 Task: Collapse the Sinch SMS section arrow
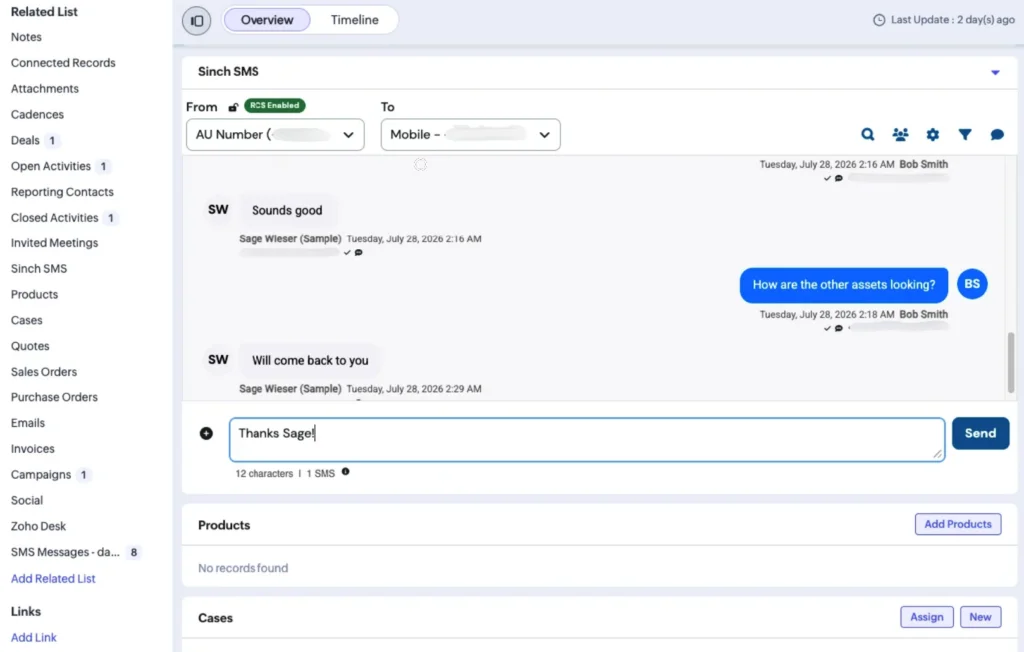(x=995, y=73)
